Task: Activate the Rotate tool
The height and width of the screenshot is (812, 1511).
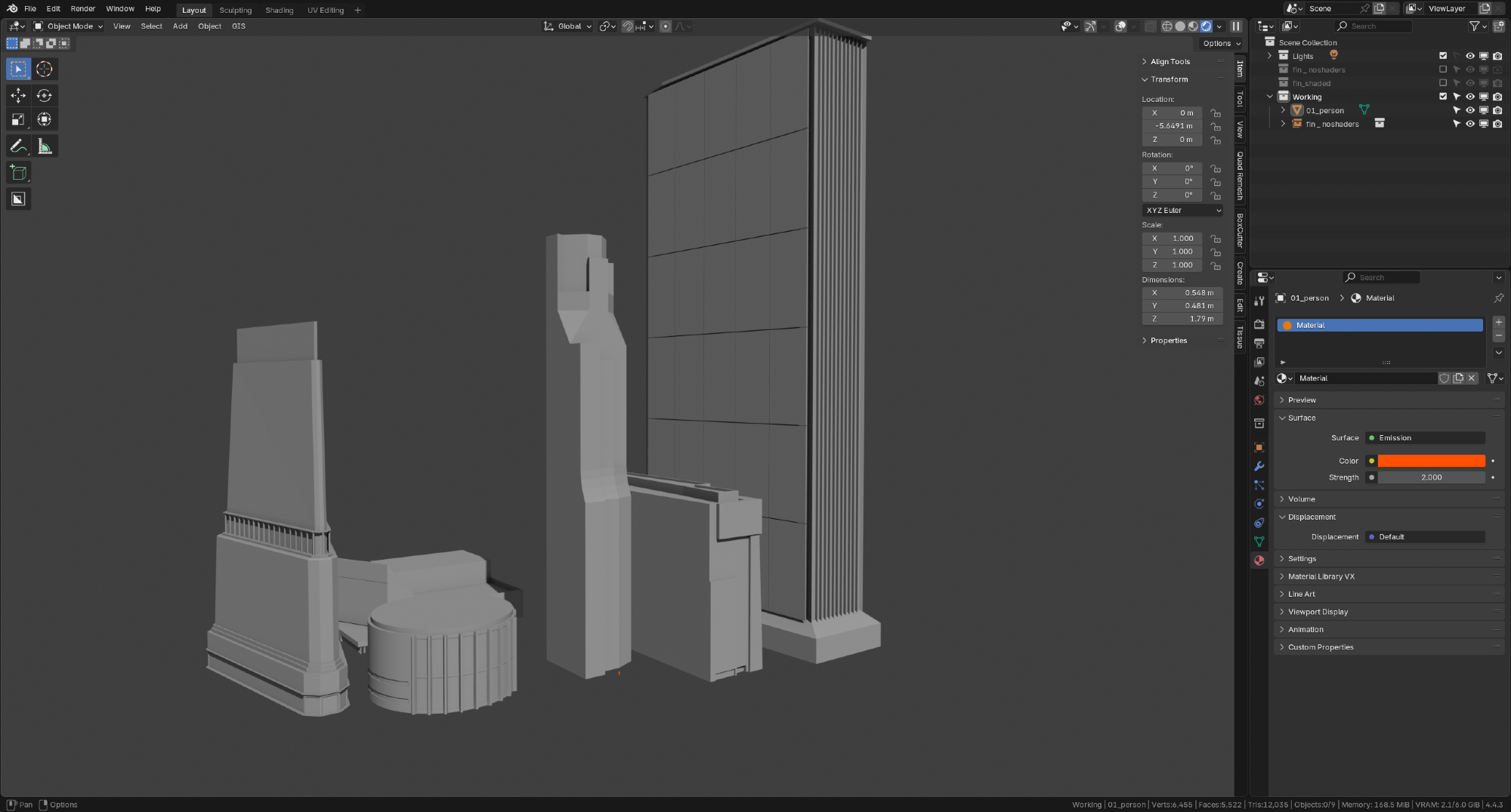Action: click(45, 95)
